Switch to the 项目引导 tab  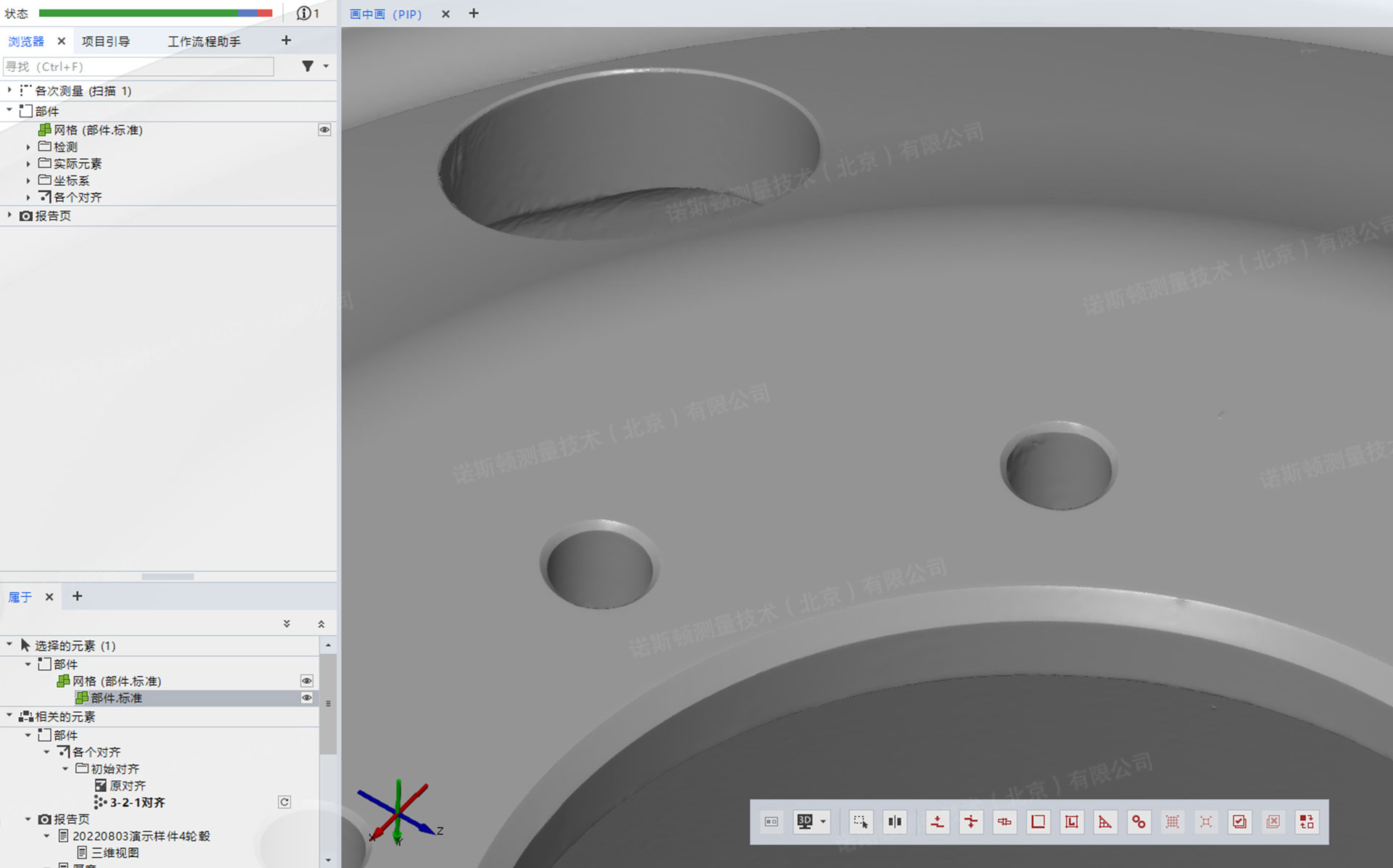coord(106,41)
